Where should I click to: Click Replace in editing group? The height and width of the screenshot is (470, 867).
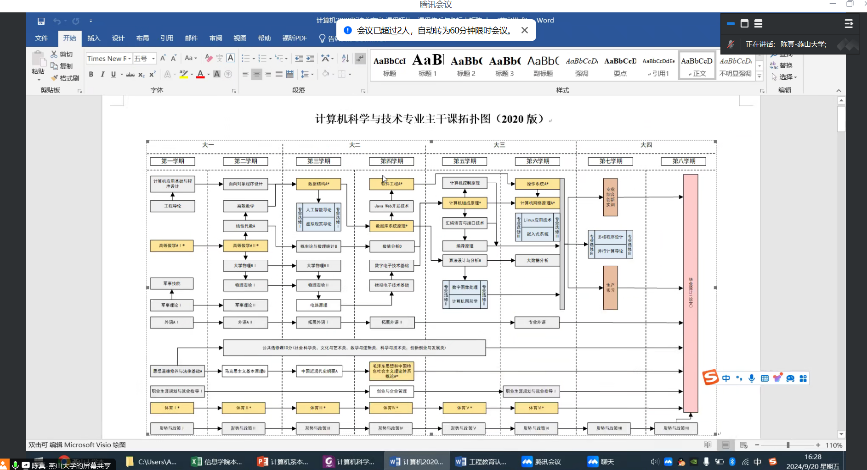tap(781, 65)
